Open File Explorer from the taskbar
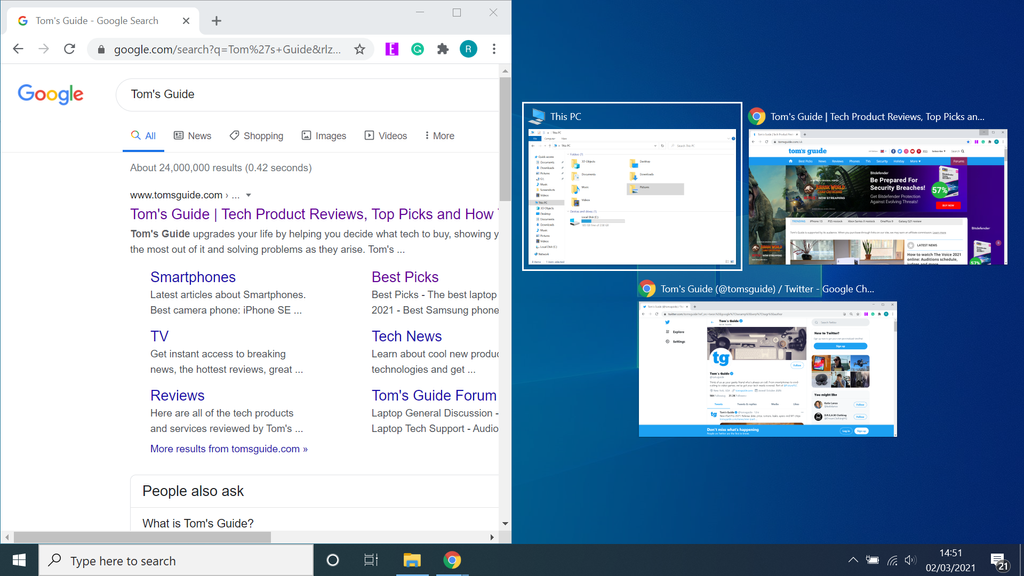The height and width of the screenshot is (576, 1024). (412, 560)
